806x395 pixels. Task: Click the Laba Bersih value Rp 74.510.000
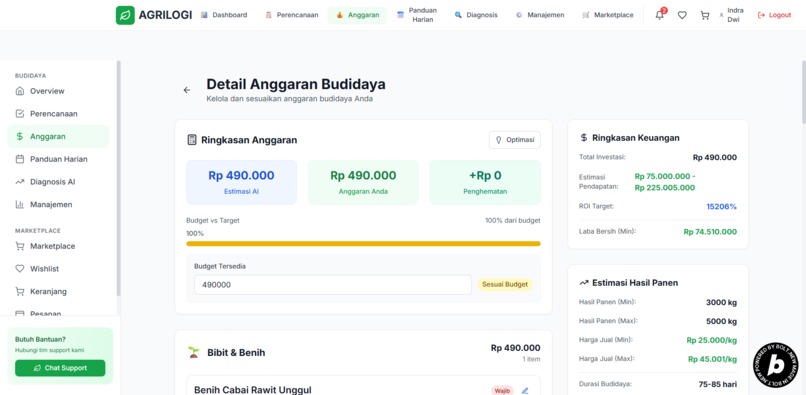click(x=710, y=232)
